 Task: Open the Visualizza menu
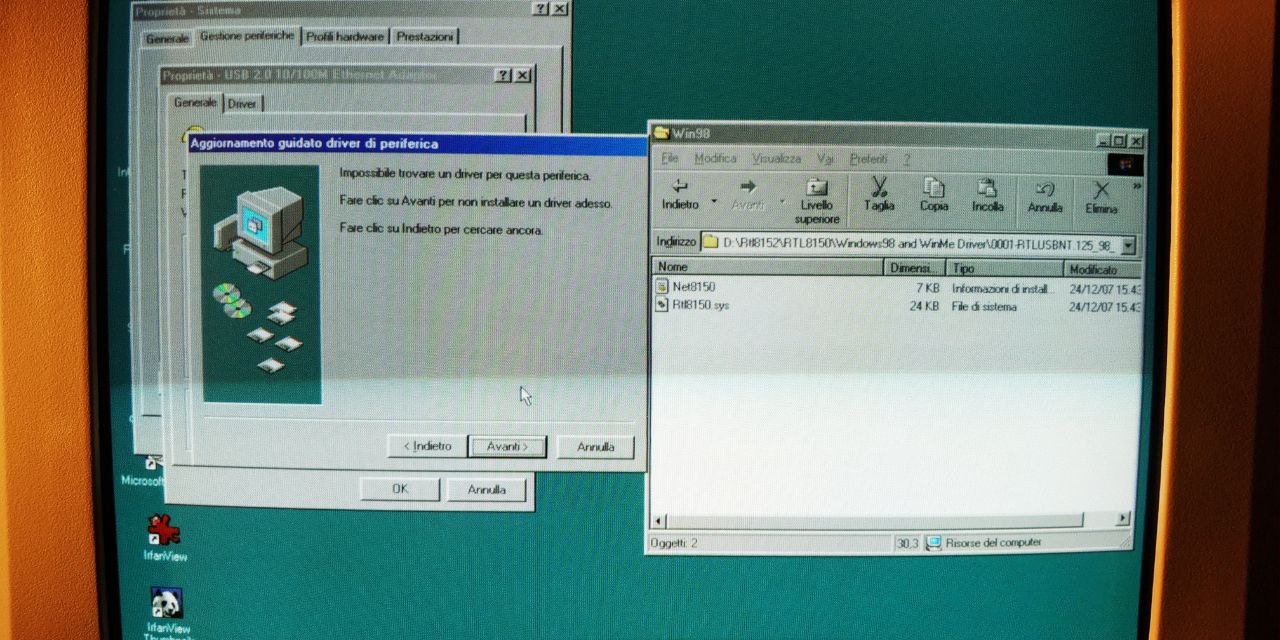777,159
